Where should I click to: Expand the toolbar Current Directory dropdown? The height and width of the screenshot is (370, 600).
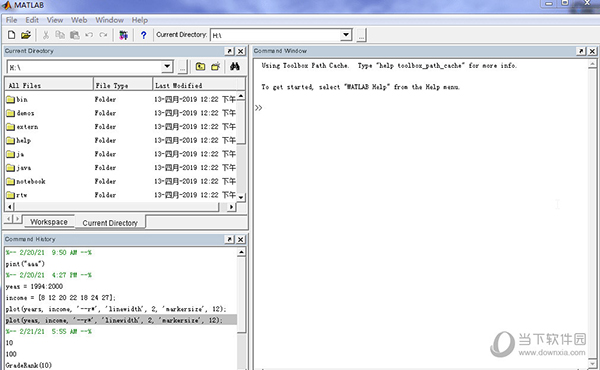click(346, 35)
